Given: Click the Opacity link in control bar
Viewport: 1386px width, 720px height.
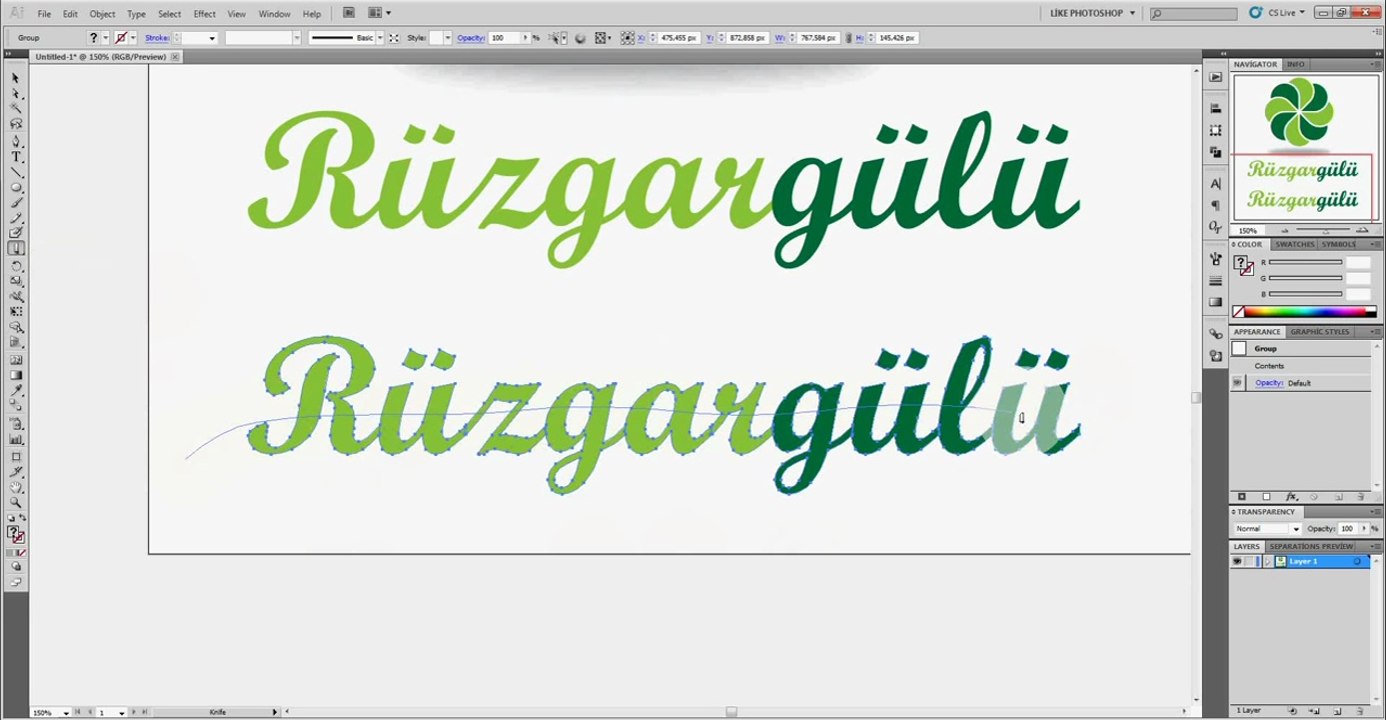Looking at the screenshot, I should coord(470,38).
